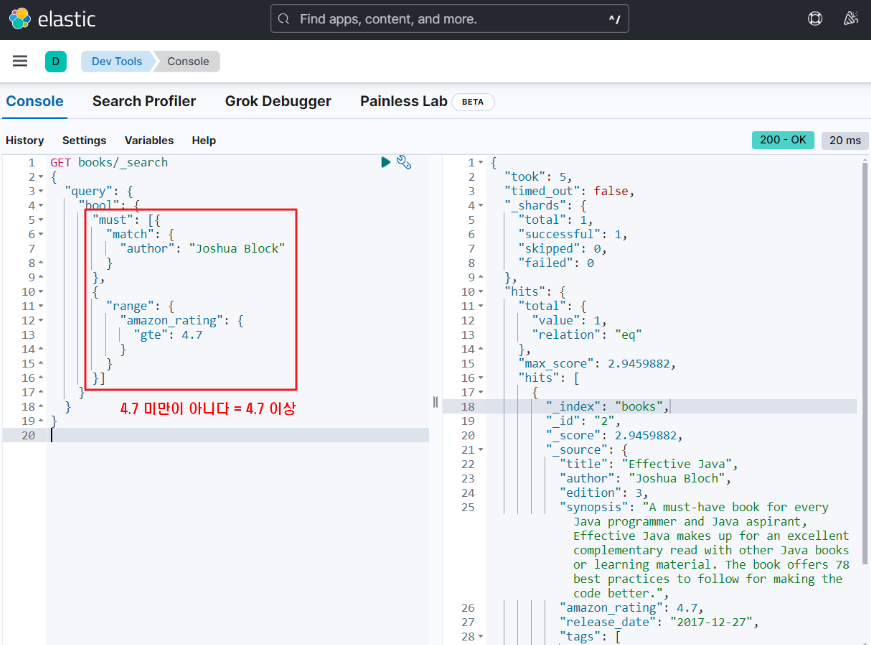Collapse response "tags" fold arrow on line 28

point(481,636)
